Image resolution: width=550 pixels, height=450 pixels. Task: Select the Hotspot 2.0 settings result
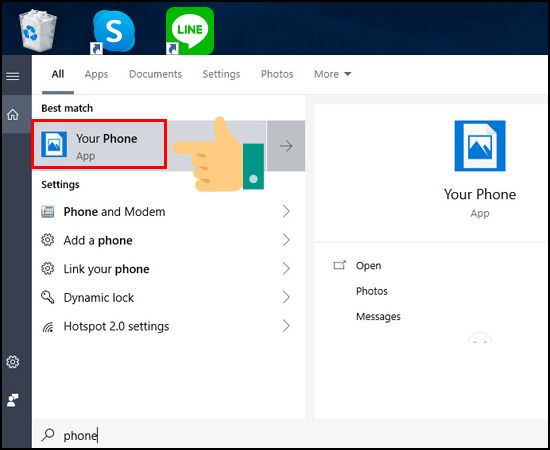point(168,326)
